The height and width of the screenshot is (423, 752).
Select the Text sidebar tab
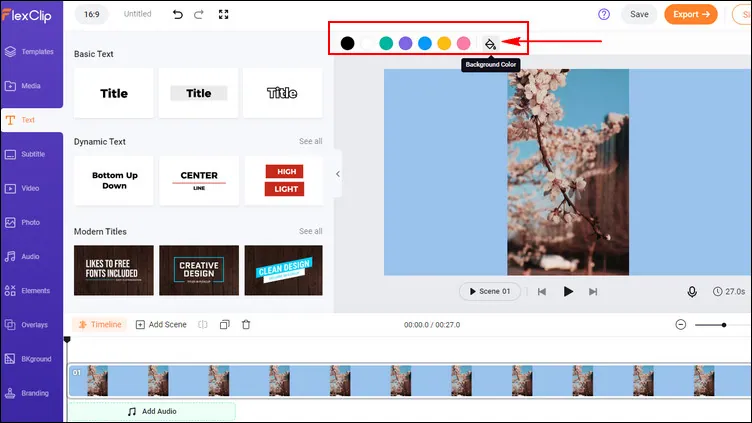click(30, 120)
